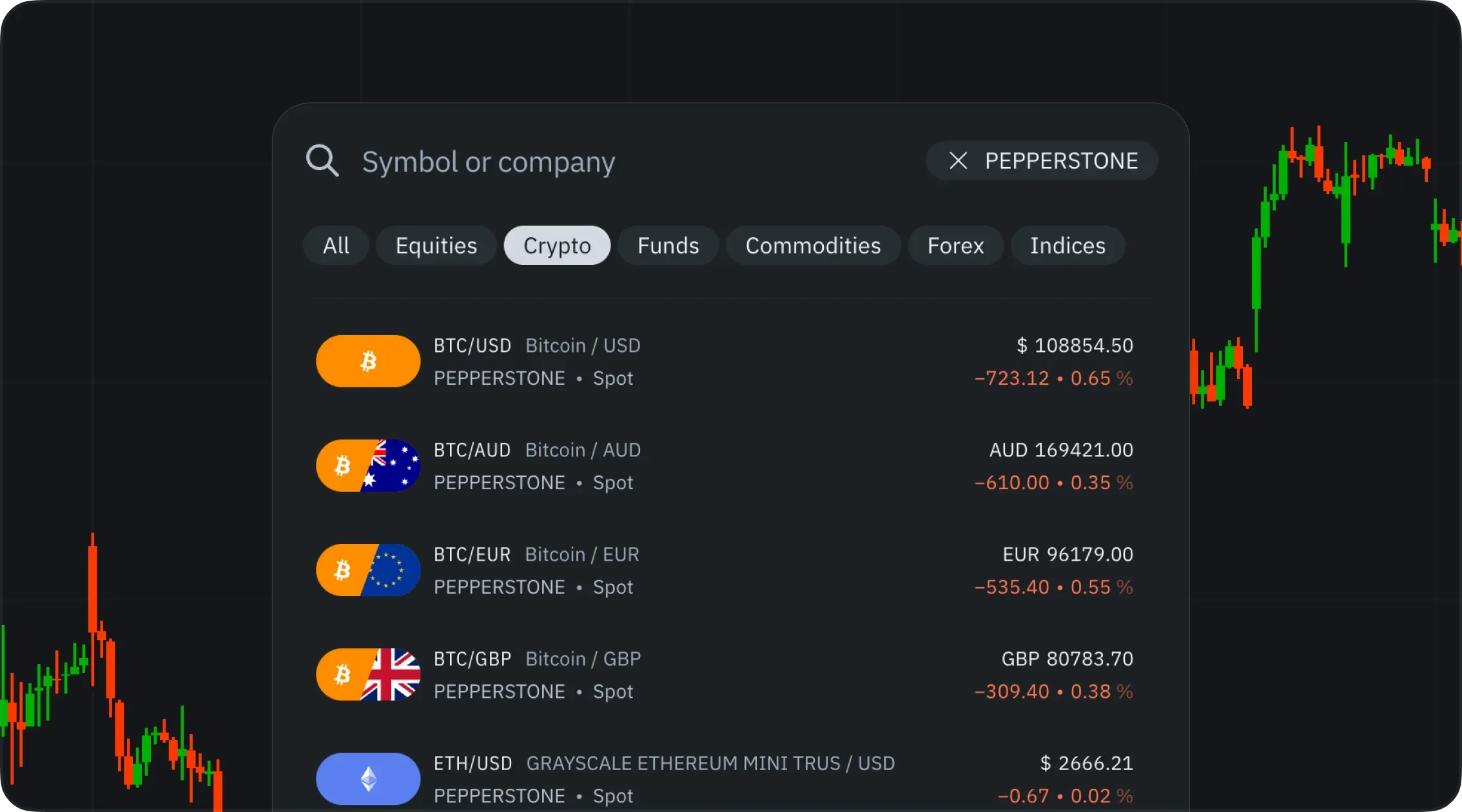Select the Crypto filter tab
Viewport: 1462px width, 812px height.
click(x=557, y=246)
